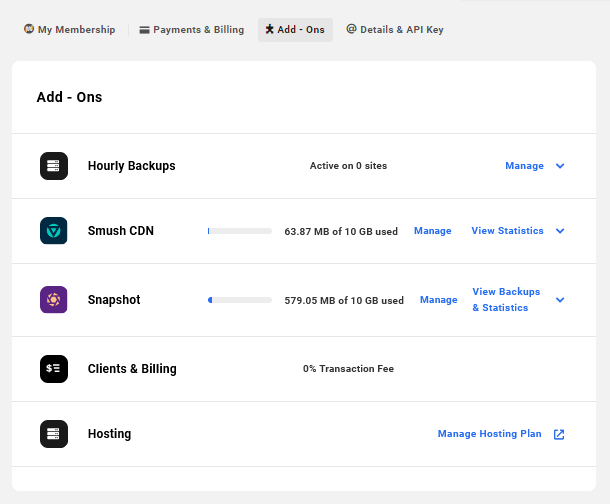
Task: Click the Hourly Backups icon
Action: 54,166
